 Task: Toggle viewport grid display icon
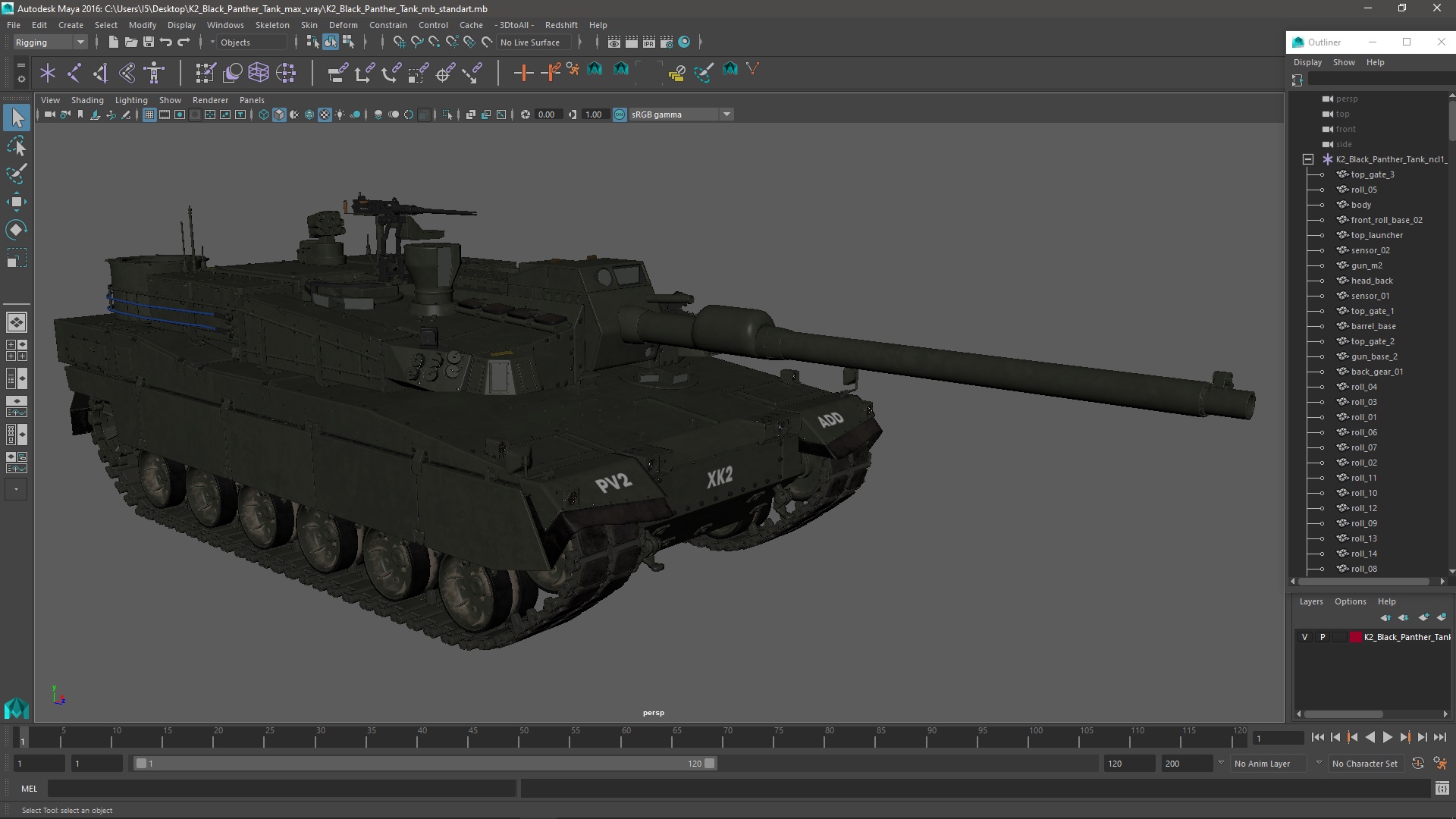click(x=149, y=115)
